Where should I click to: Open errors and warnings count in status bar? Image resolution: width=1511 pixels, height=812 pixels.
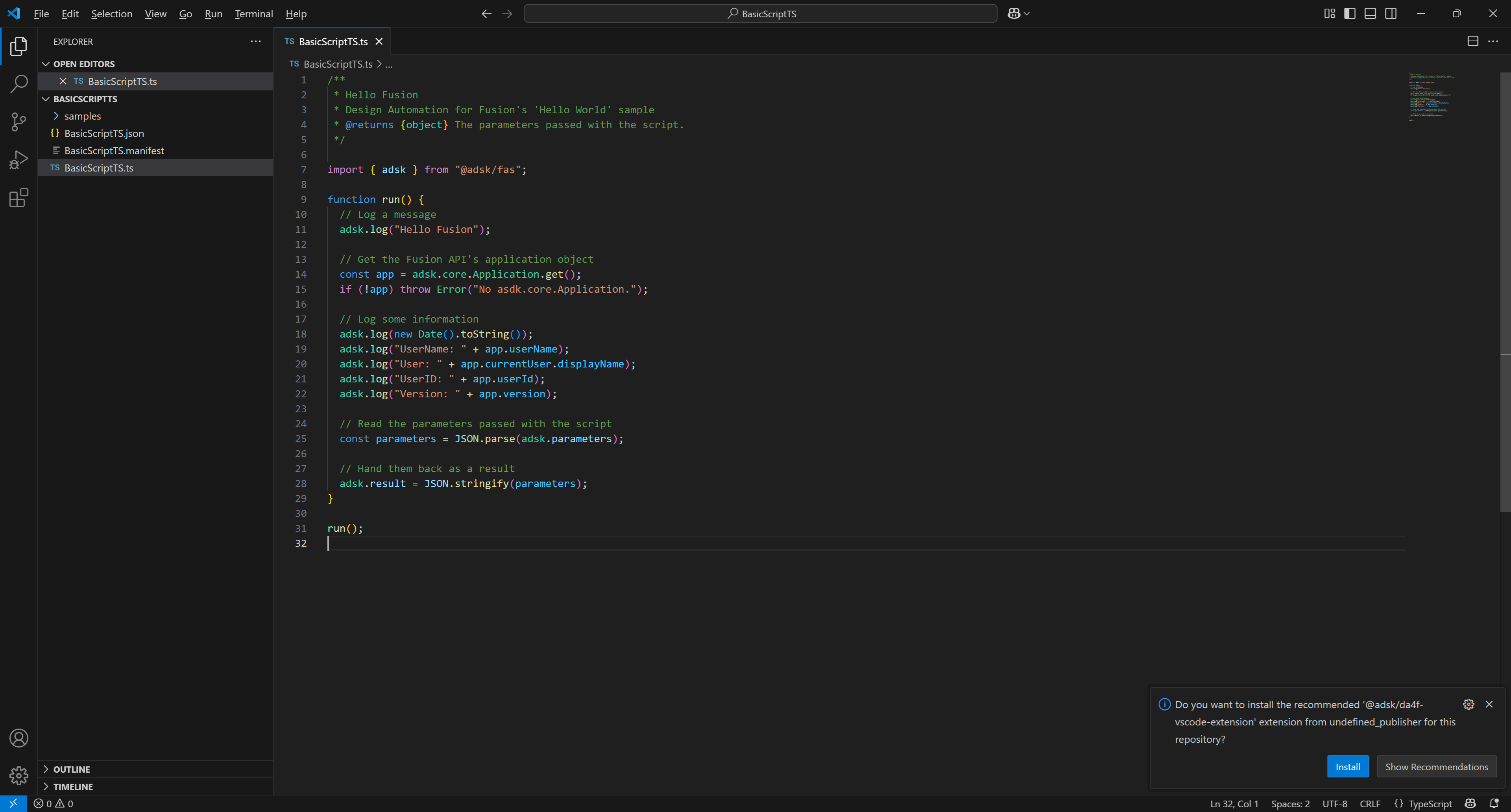54,803
